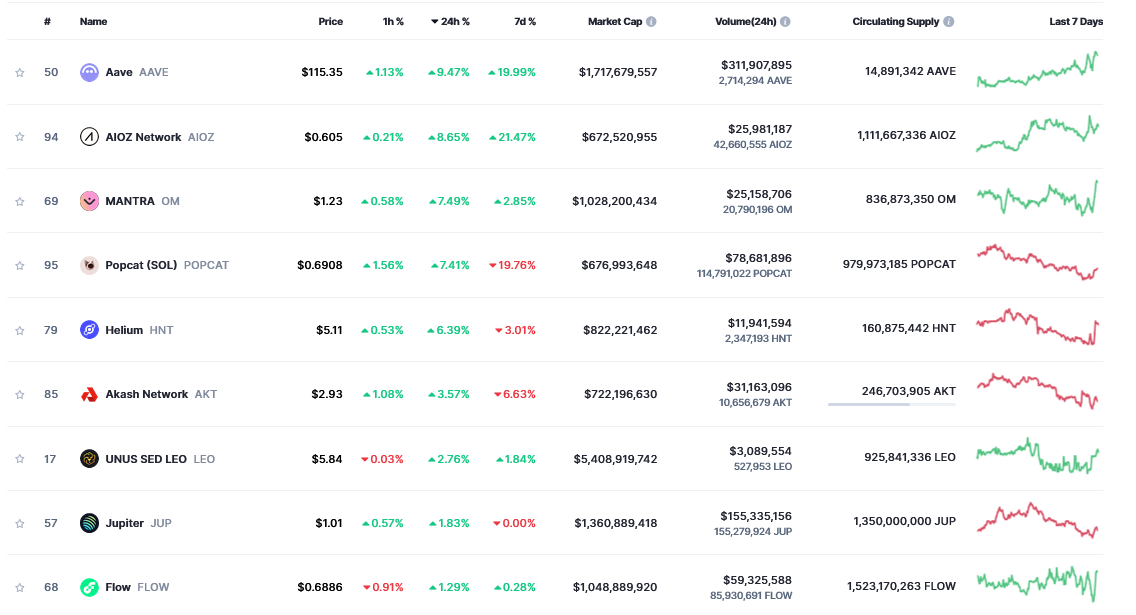Viewport: 1136px width, 615px height.
Task: Click Aave volume $311,907,895
Action: [756, 65]
